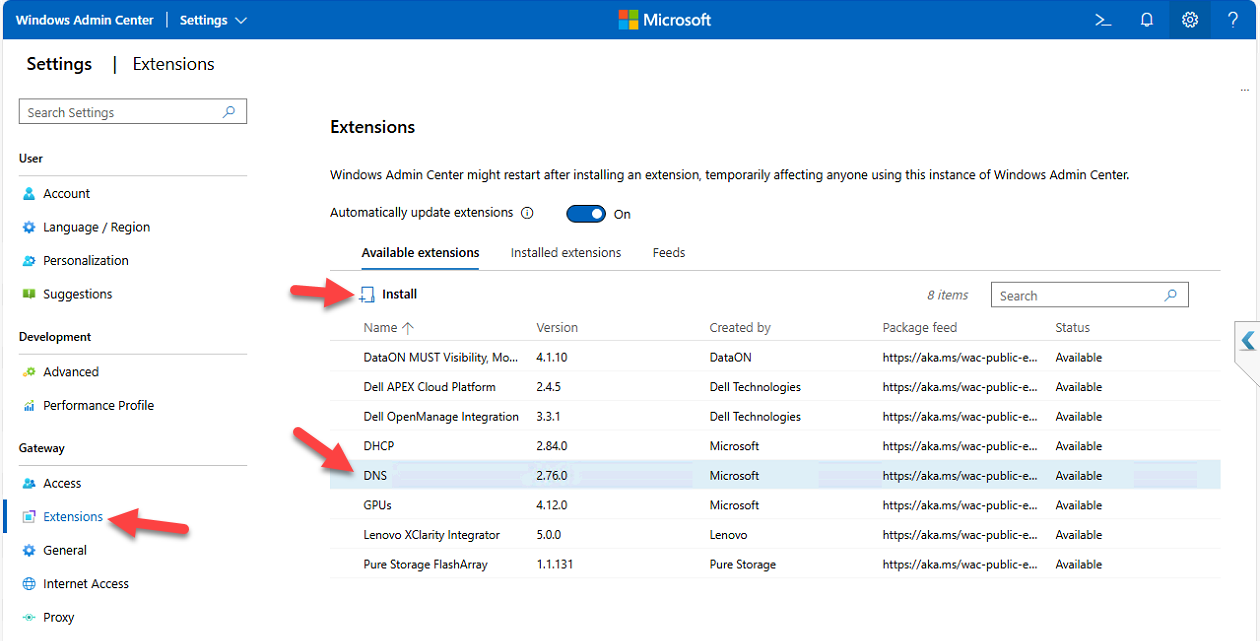Click Windows Admin Center title link

click(85, 20)
